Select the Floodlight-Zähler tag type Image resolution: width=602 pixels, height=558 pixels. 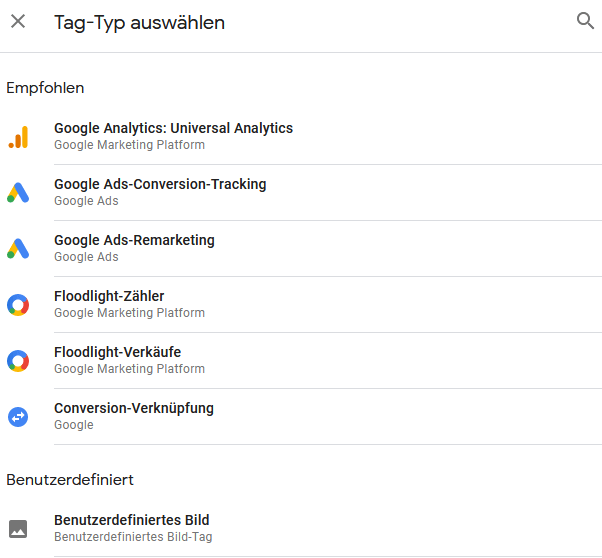point(109,296)
